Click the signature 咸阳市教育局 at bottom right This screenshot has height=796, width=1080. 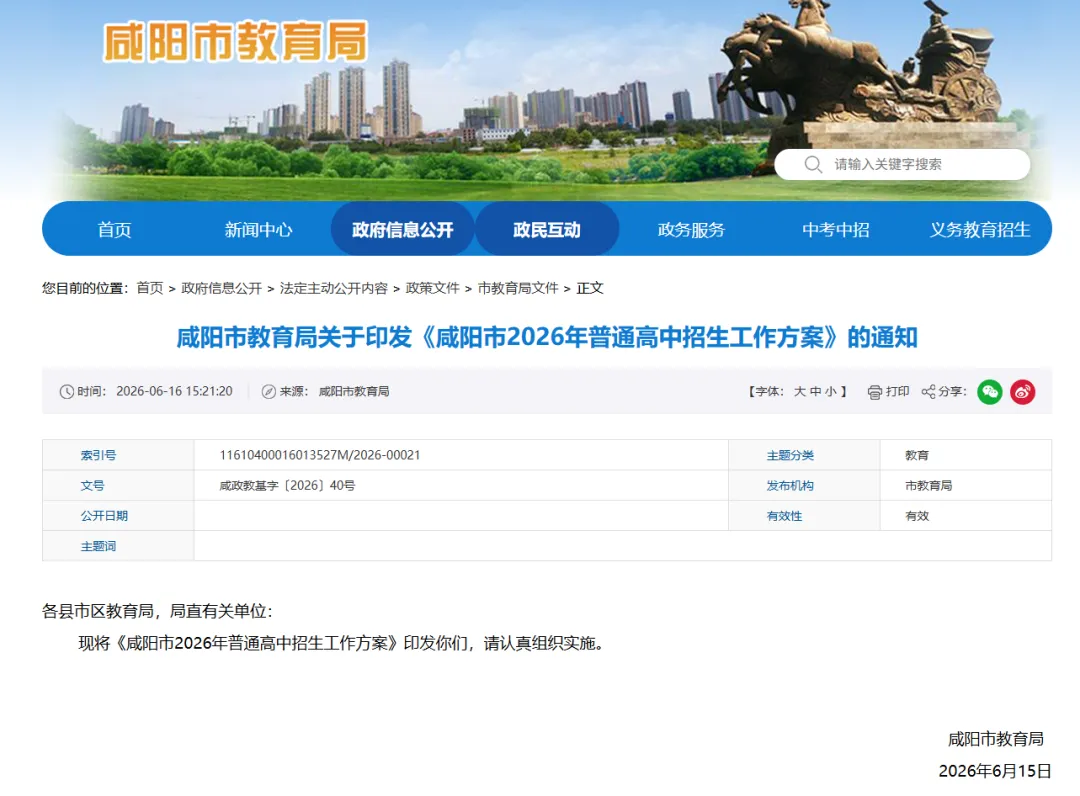coord(996,739)
